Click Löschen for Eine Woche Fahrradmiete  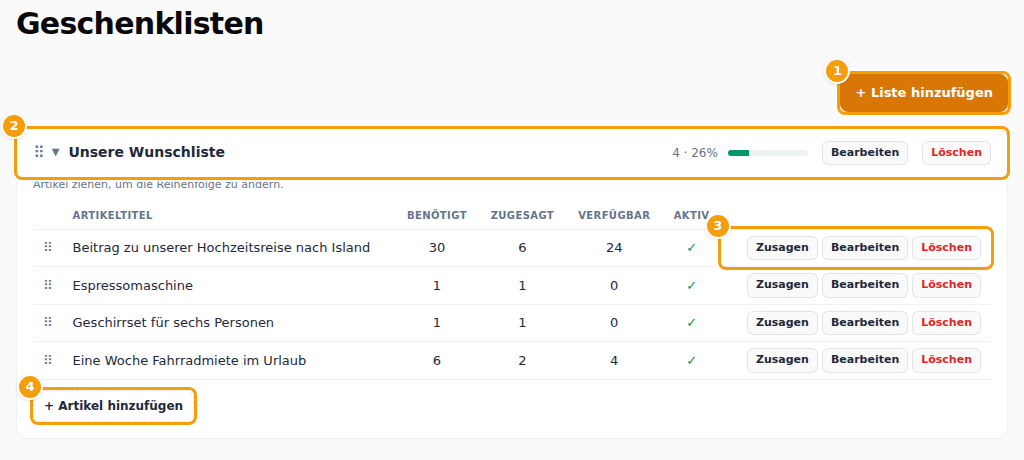pos(946,360)
